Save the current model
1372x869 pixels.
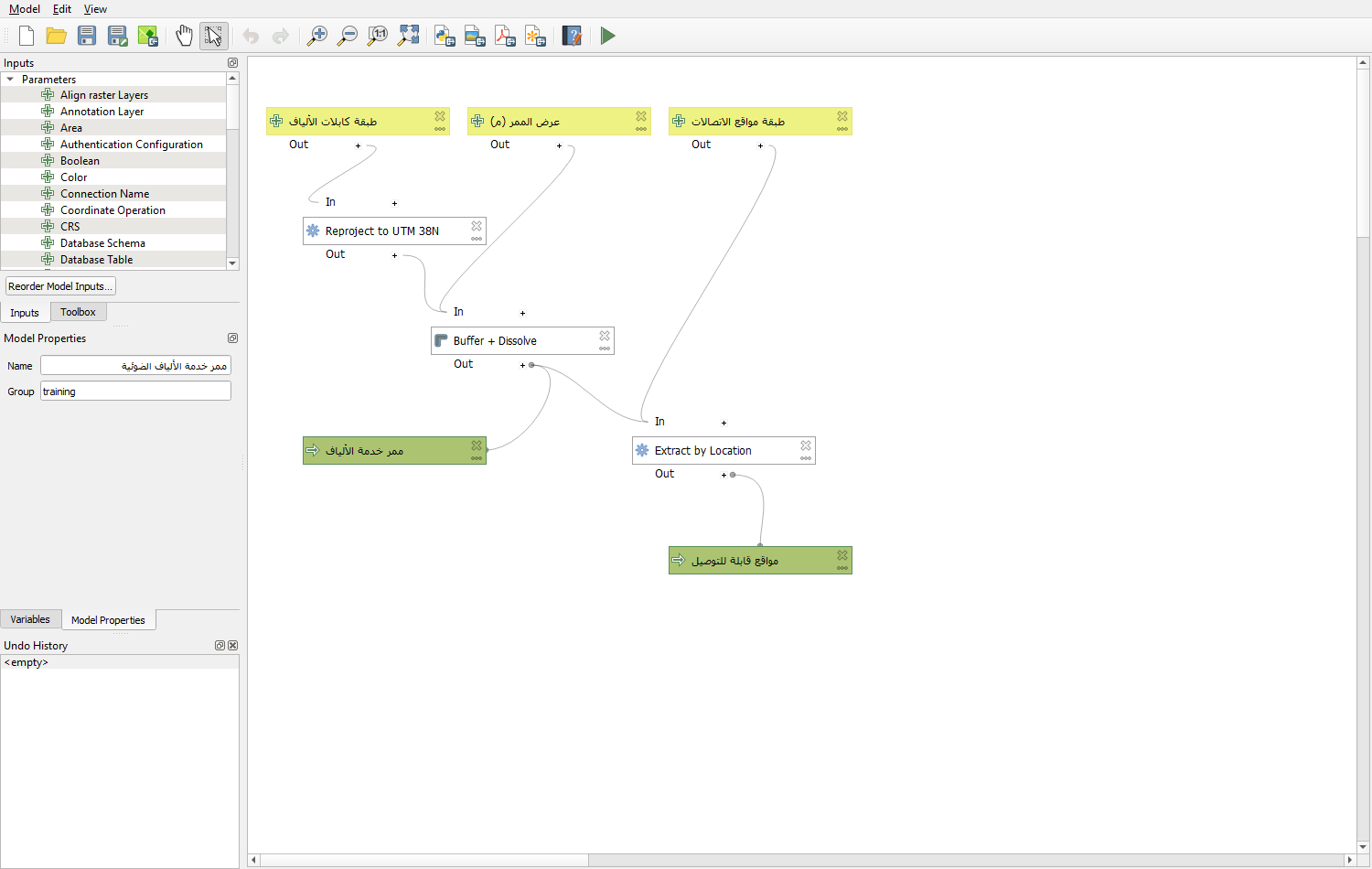(x=87, y=36)
